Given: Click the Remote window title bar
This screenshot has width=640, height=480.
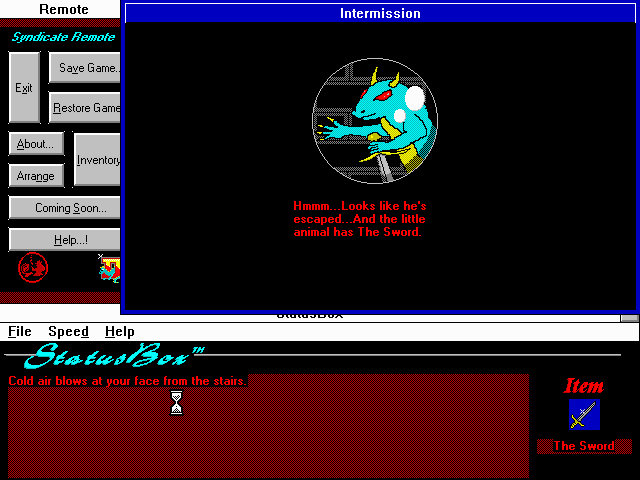Looking at the screenshot, I should [60, 9].
